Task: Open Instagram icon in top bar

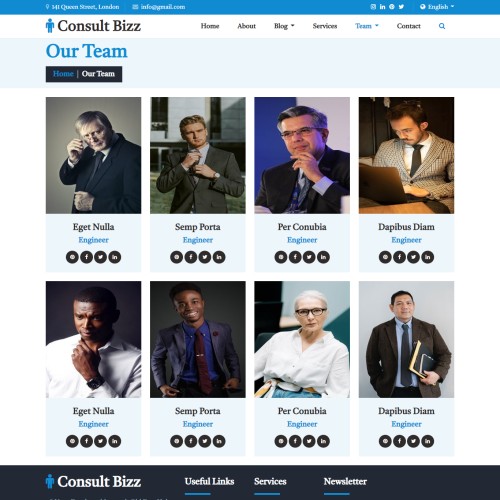Action: click(x=373, y=7)
